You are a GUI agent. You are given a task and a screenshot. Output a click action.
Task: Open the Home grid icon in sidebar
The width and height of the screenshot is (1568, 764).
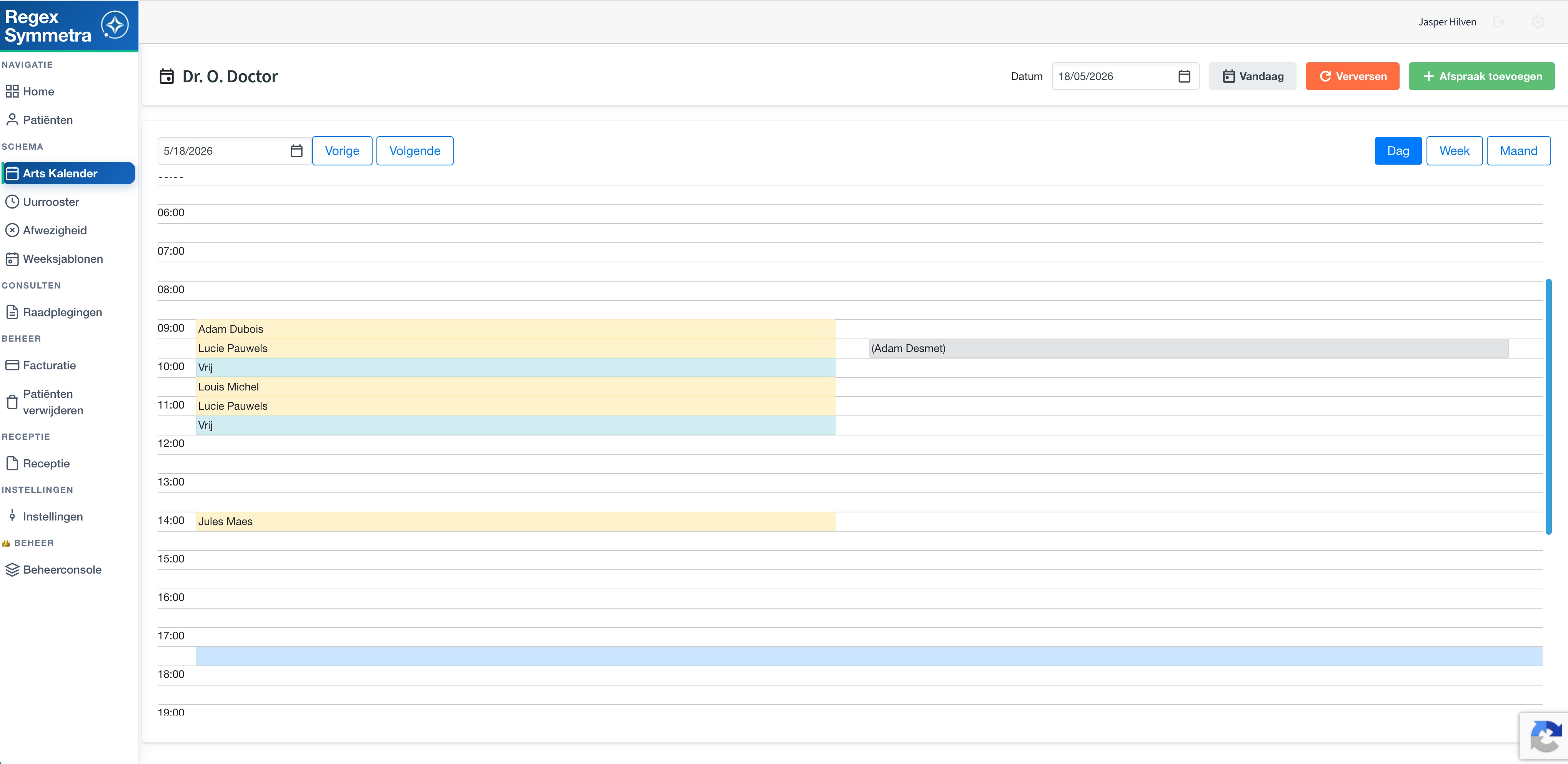(x=12, y=91)
